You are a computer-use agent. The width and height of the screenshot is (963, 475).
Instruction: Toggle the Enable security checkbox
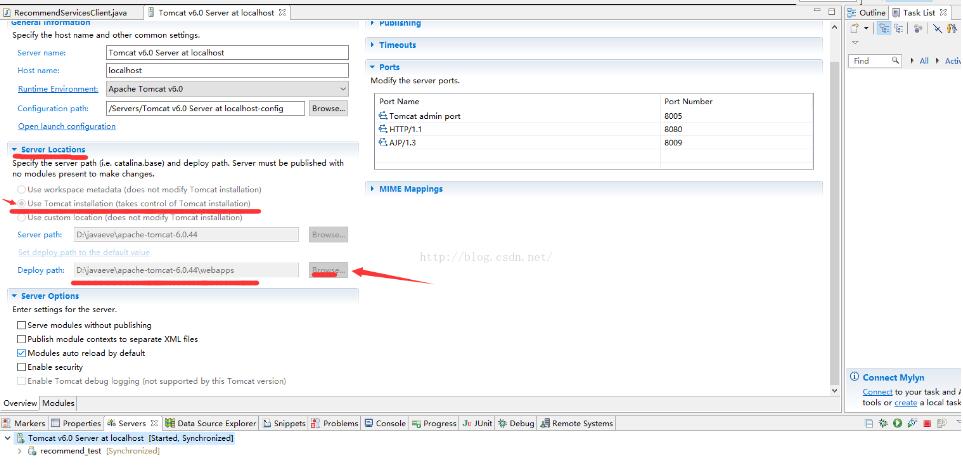[22, 367]
